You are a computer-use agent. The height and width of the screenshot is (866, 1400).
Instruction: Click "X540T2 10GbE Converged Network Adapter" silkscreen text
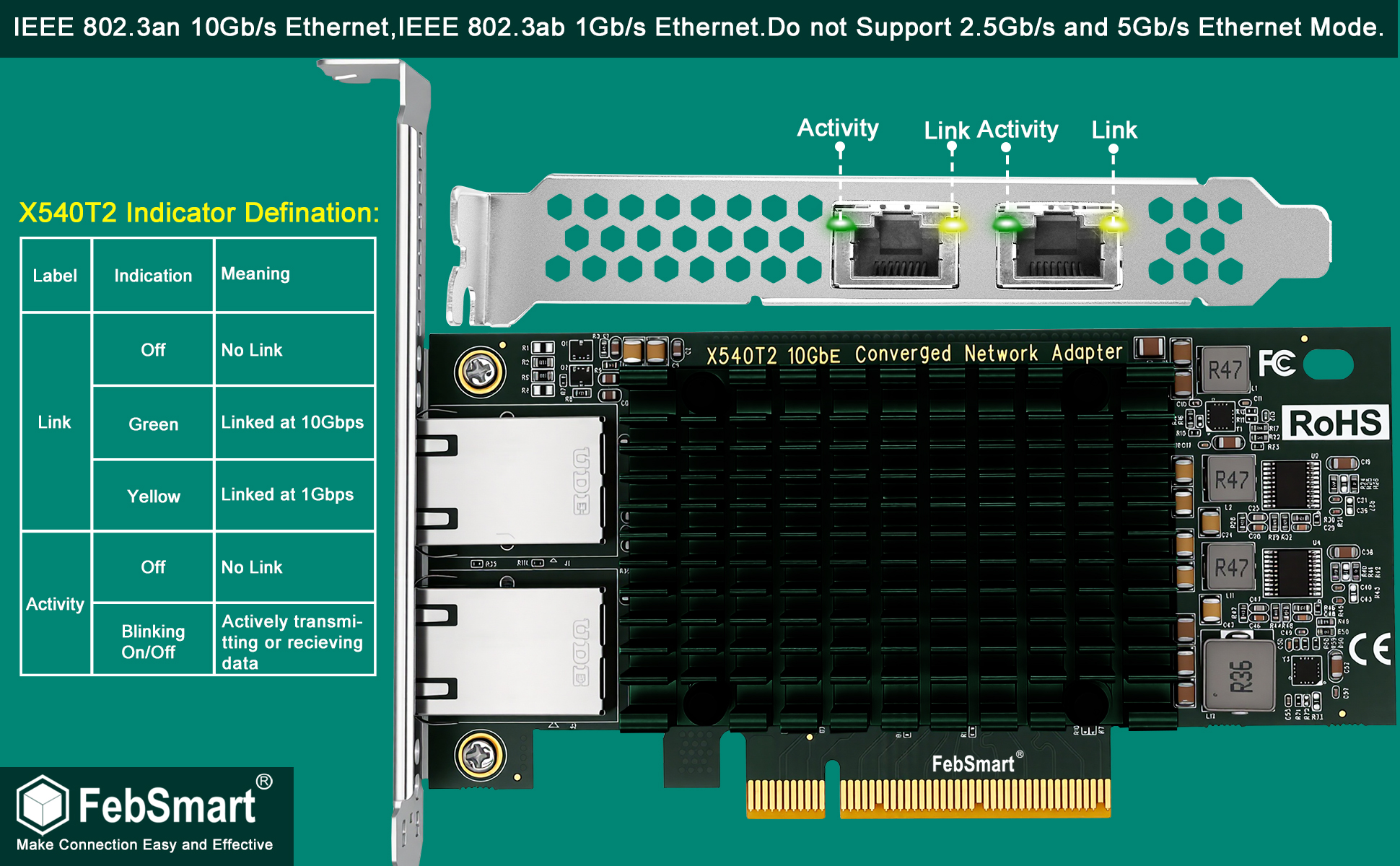pos(914,354)
